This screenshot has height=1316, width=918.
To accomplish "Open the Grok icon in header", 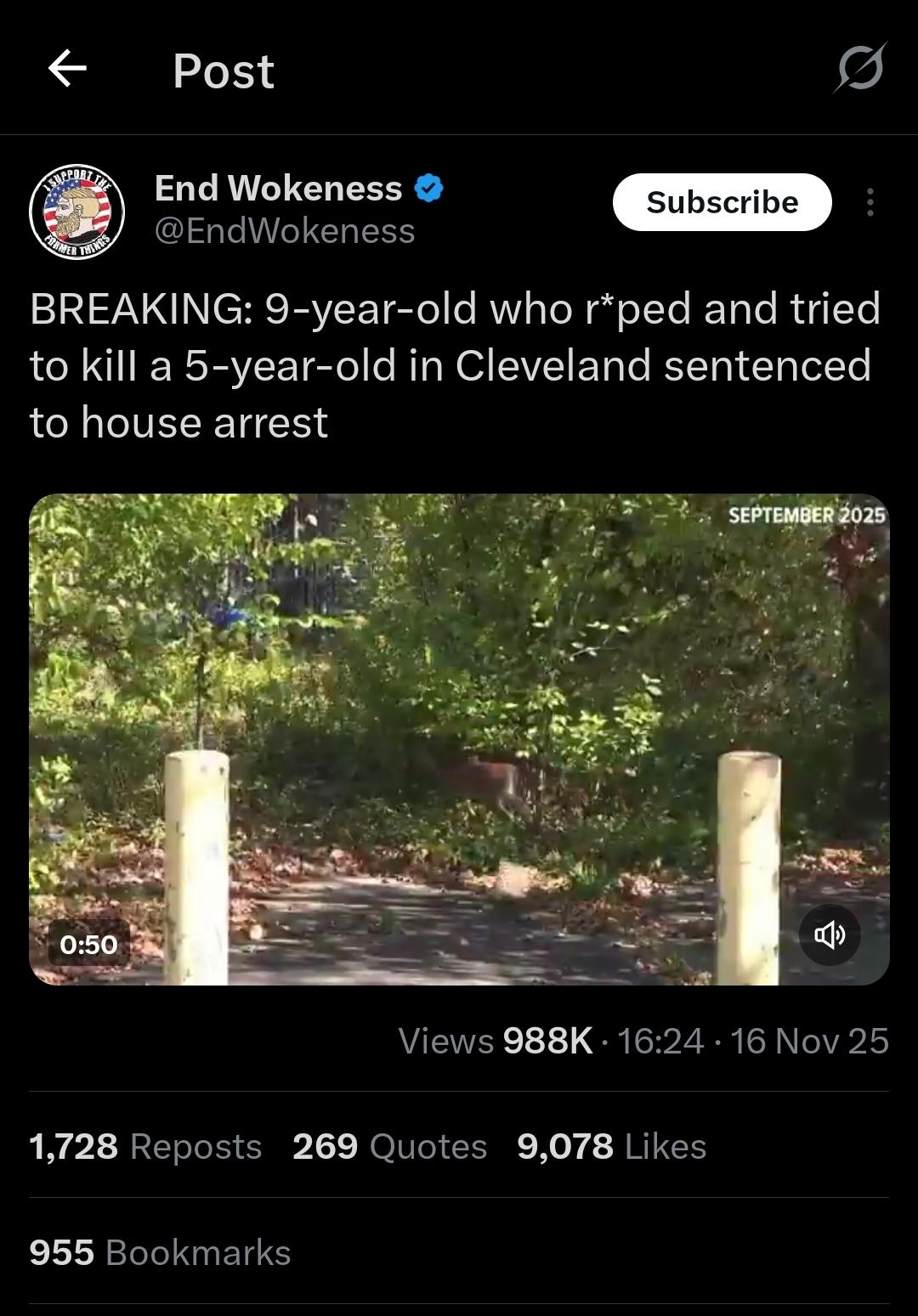I will (859, 68).
